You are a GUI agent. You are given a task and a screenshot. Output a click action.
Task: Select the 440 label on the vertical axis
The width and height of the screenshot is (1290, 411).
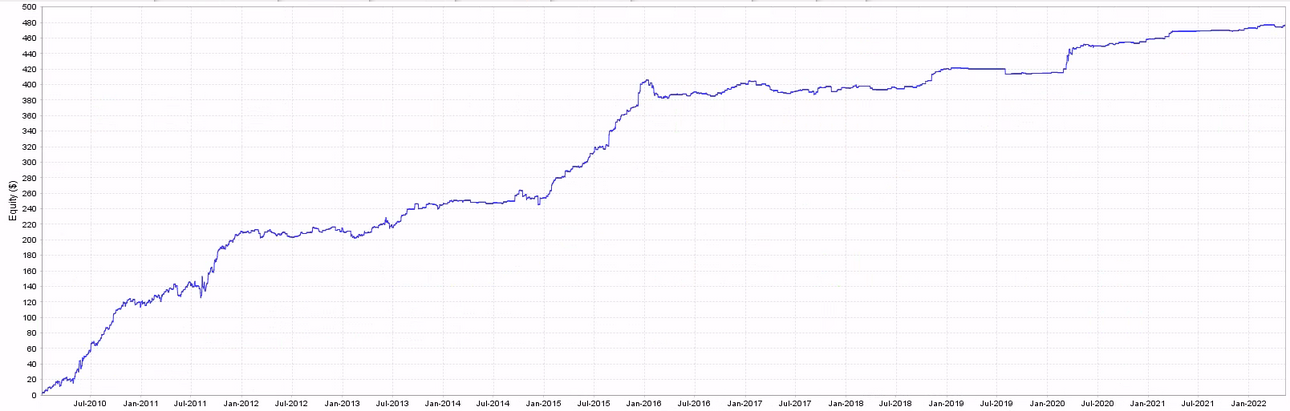coord(29,54)
